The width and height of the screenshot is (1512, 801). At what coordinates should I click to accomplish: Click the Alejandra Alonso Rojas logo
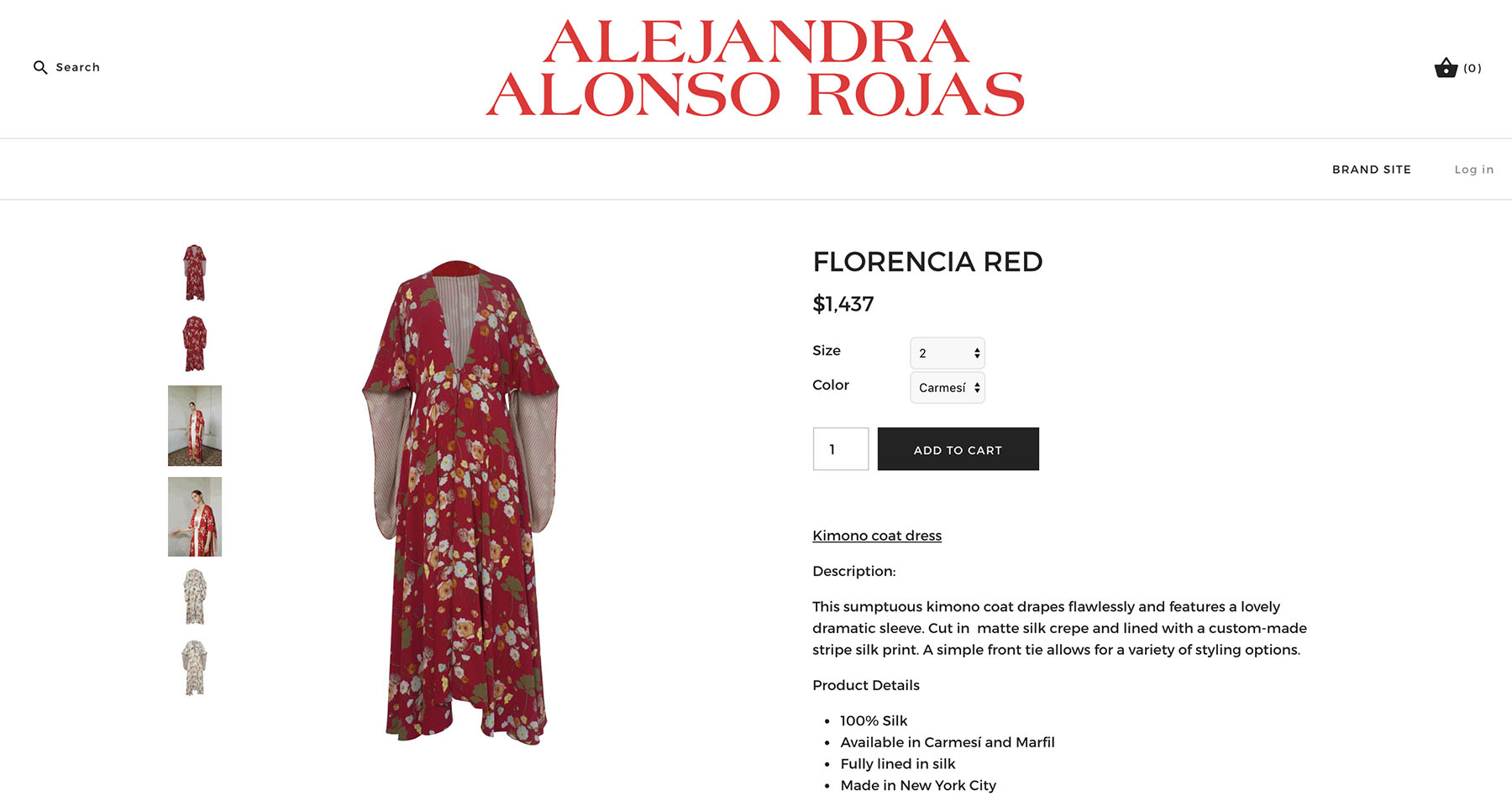click(x=755, y=68)
